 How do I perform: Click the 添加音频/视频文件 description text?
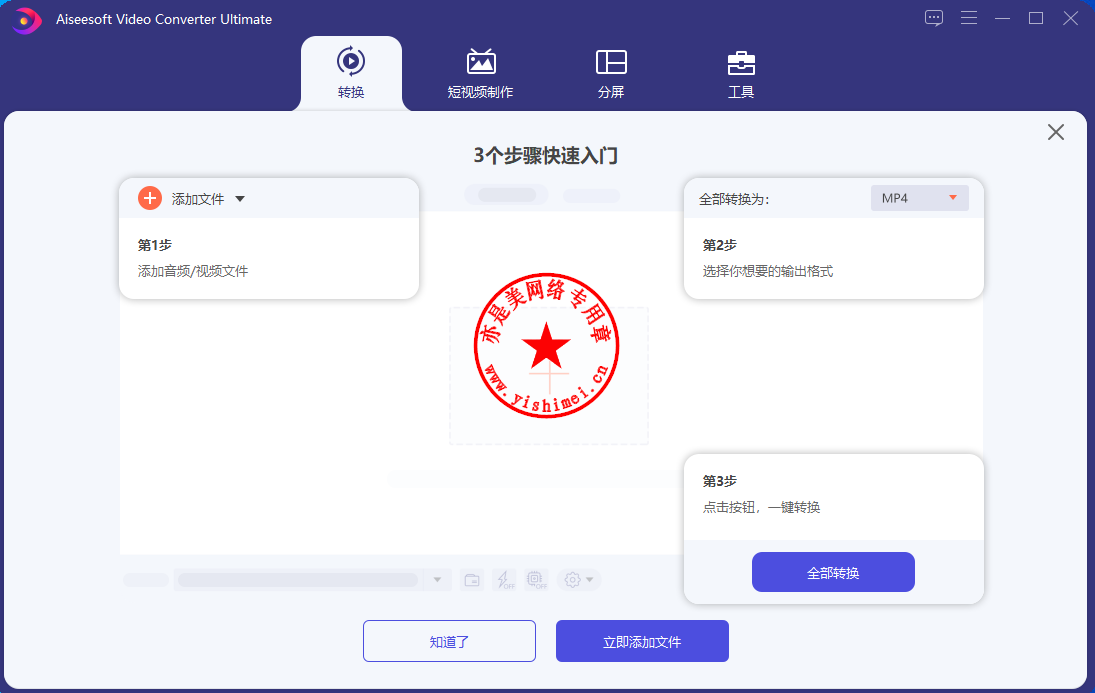coord(193,271)
